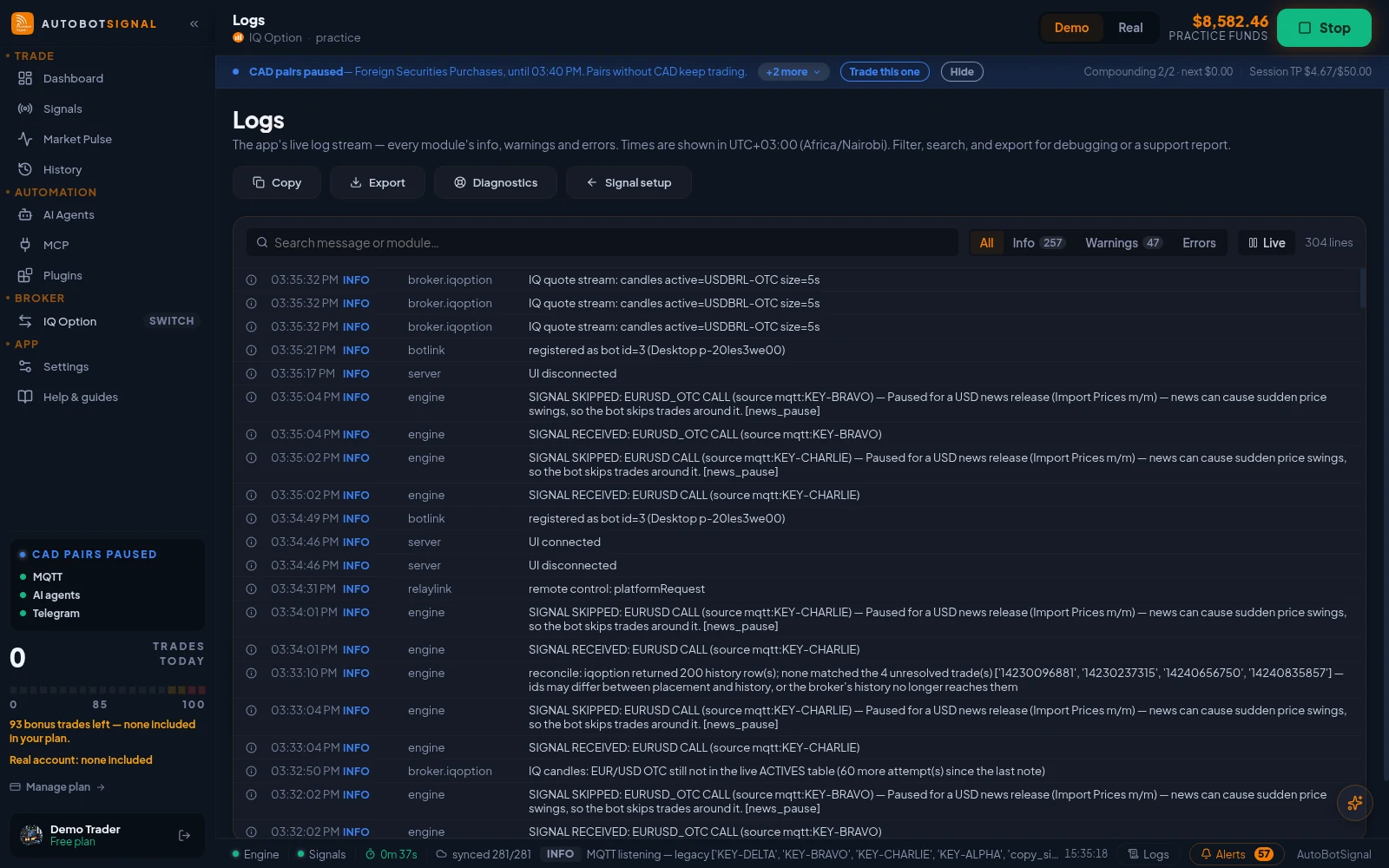Show All log entries
Image resolution: width=1389 pixels, height=868 pixels.
(986, 243)
